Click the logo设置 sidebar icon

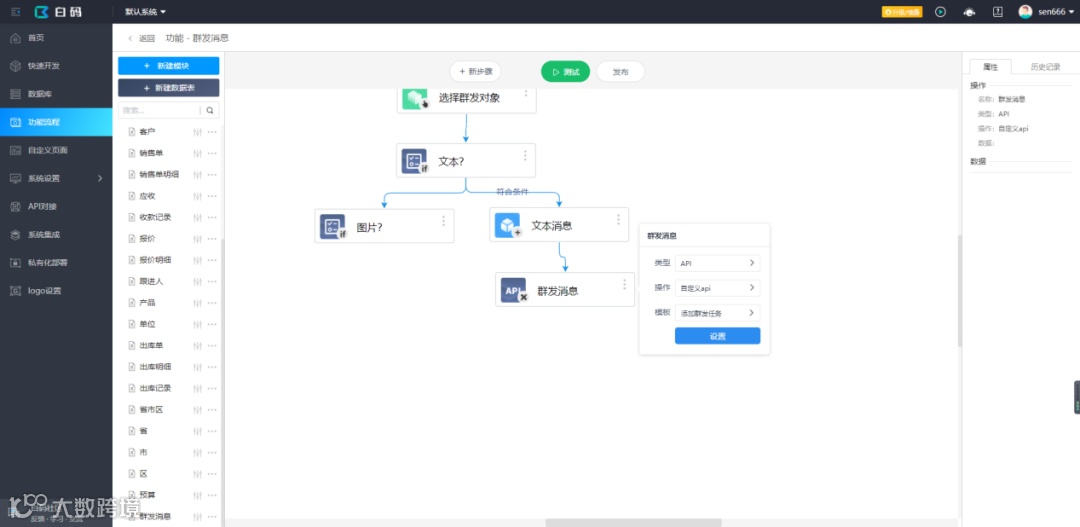coord(15,291)
